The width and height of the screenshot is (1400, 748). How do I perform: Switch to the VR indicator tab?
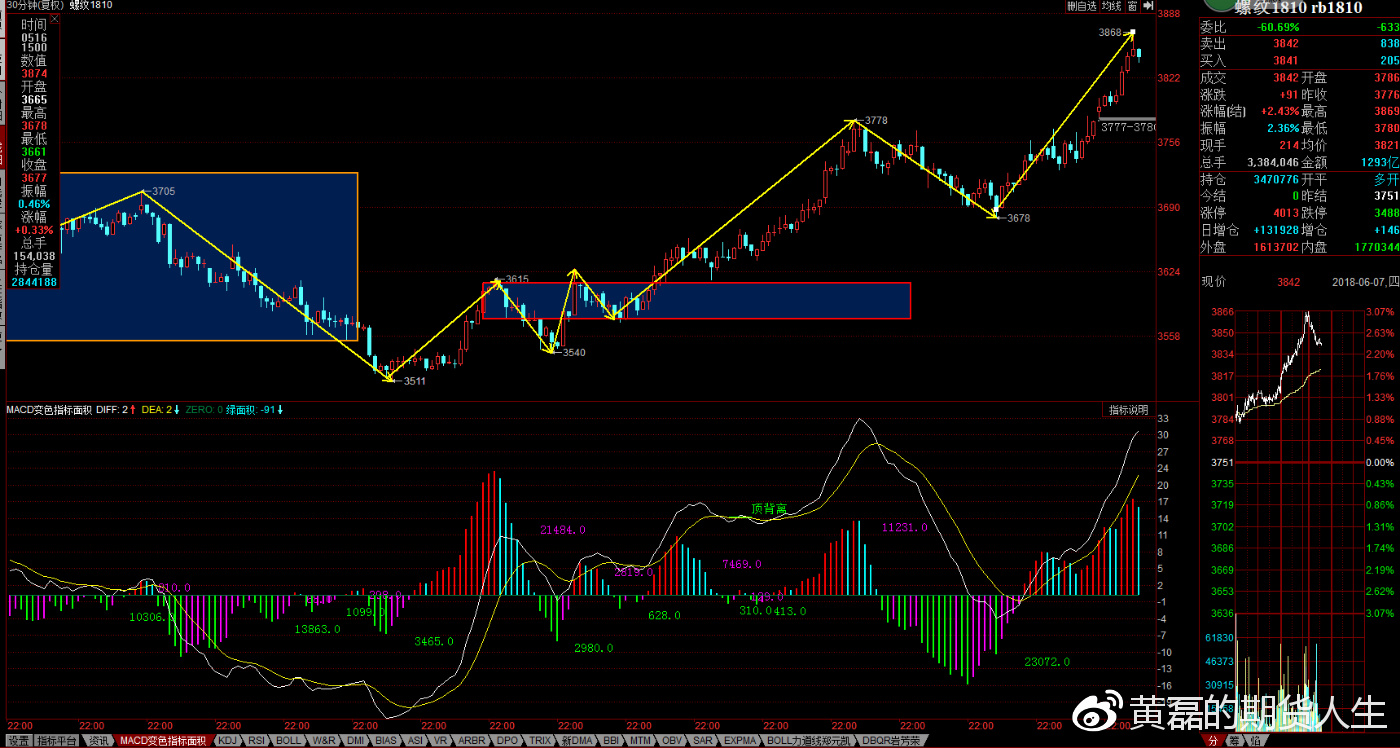tap(440, 741)
